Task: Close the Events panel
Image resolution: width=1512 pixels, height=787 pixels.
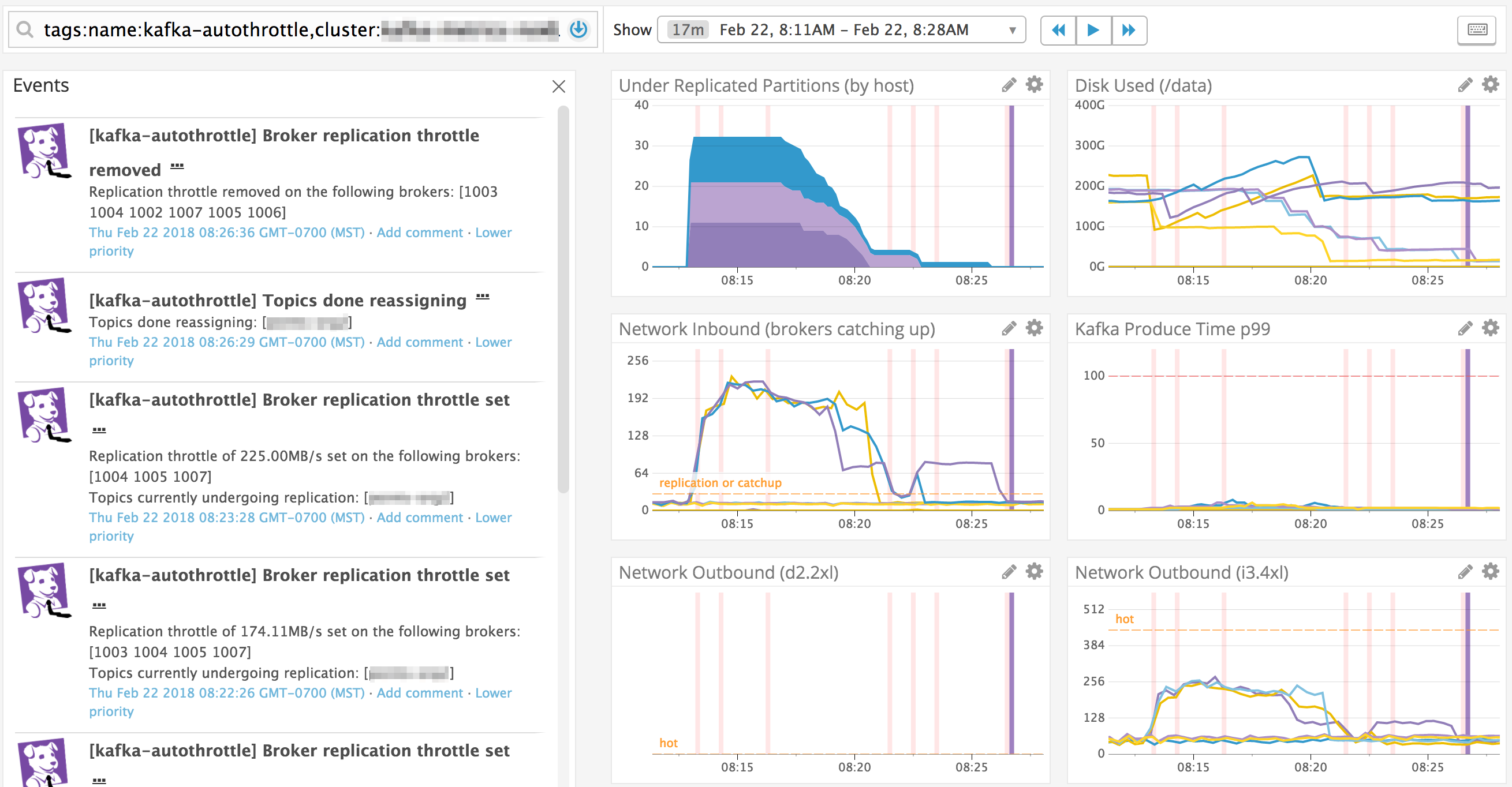Action: [558, 87]
